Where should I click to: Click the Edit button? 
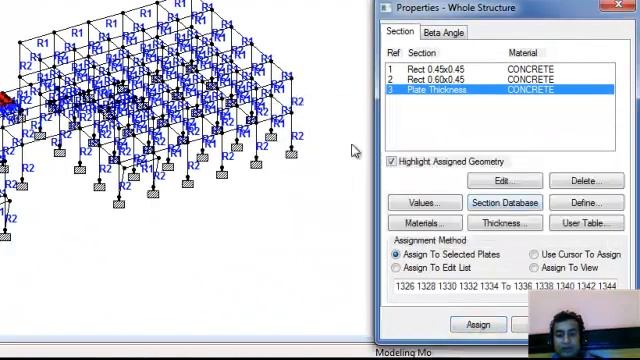(505, 181)
